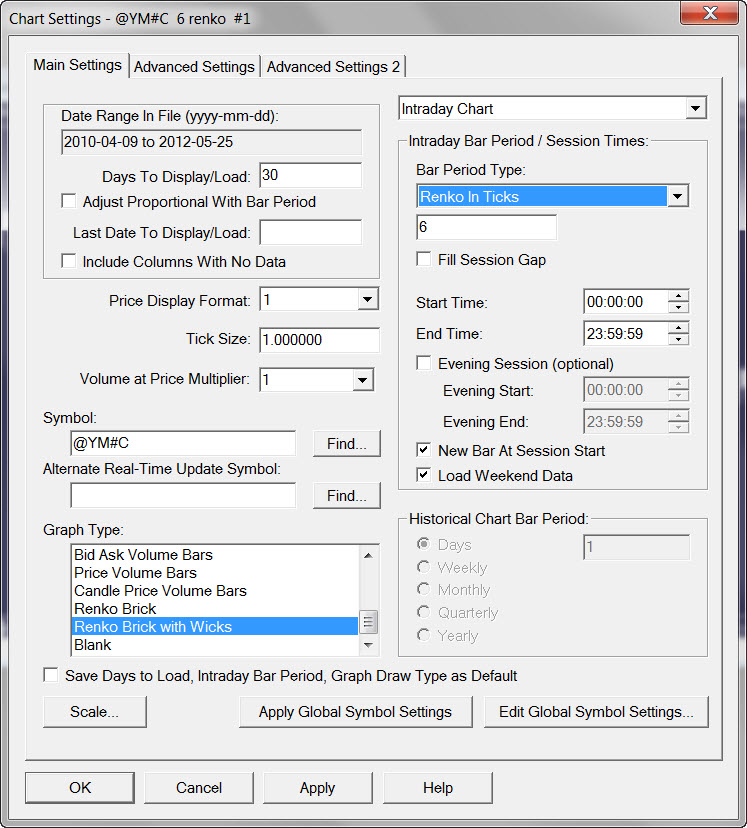Click Graph Type list scroll down arrow
Image resolution: width=747 pixels, height=828 pixels.
368,645
